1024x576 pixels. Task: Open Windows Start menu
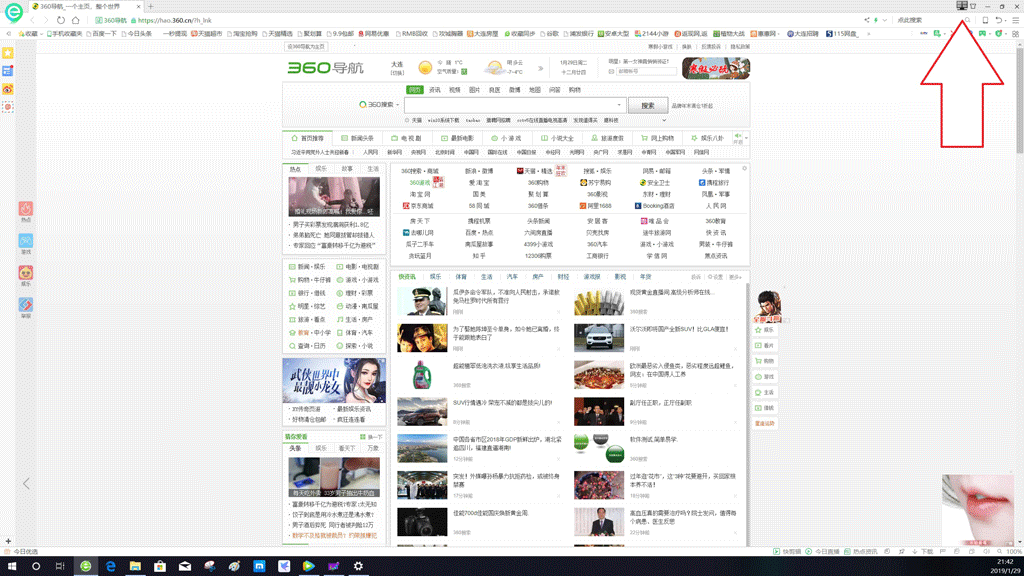coord(11,566)
